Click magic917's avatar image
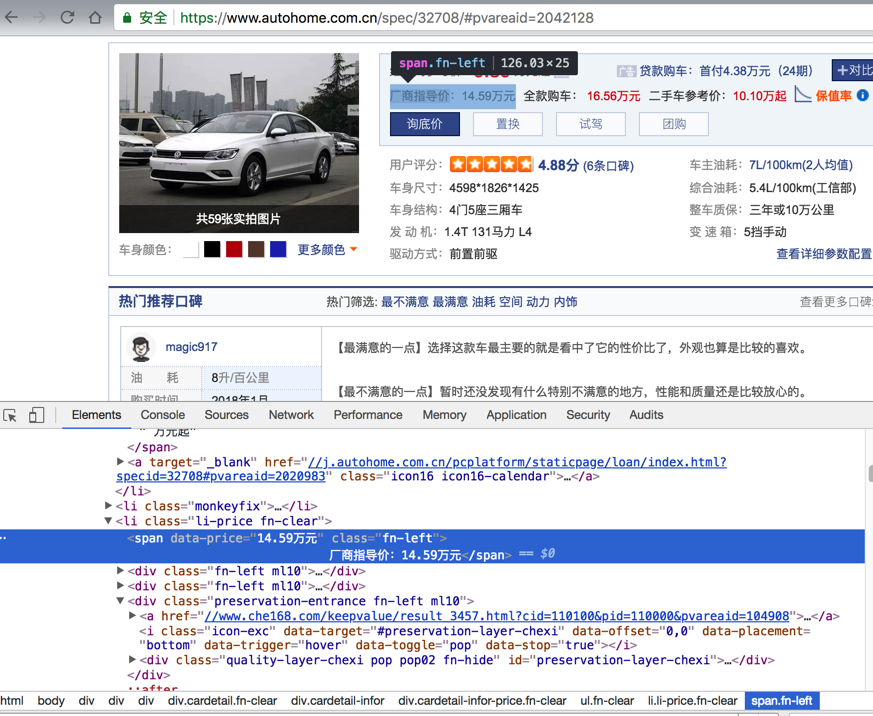The image size is (873, 716). point(141,348)
